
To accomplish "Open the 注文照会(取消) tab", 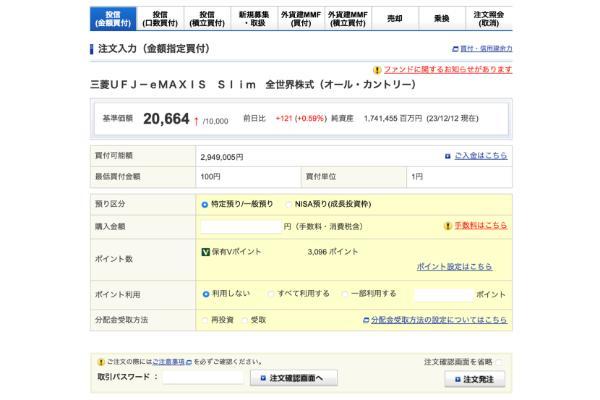I will point(489,19).
